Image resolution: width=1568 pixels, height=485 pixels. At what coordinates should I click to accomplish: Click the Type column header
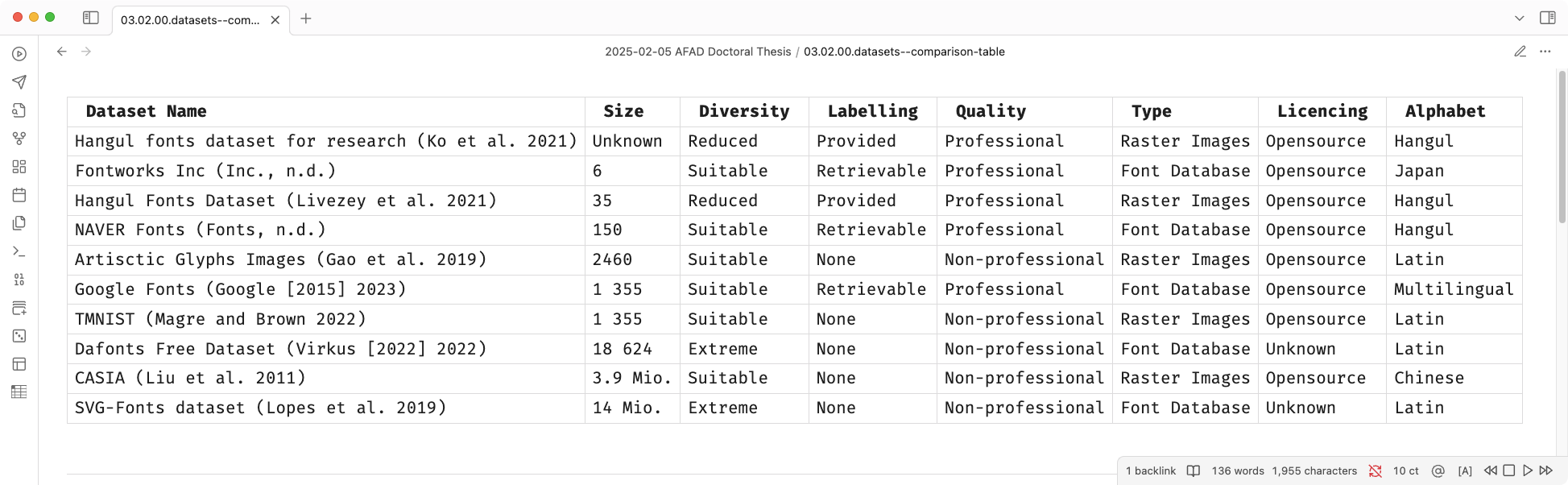(x=1185, y=112)
